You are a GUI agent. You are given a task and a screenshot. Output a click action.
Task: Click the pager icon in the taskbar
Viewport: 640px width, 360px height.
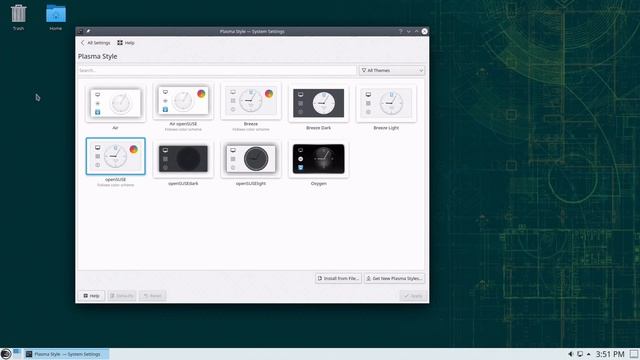pos(17,353)
